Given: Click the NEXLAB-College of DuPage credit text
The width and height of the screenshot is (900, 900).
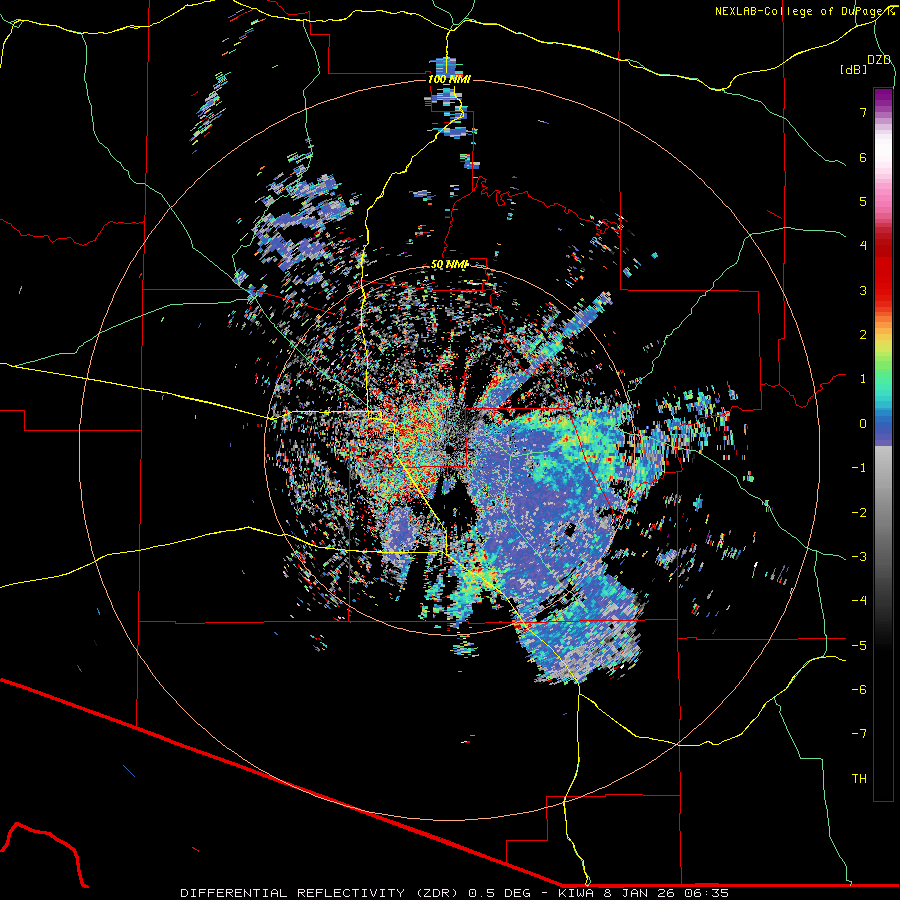Looking at the screenshot, I should click(x=804, y=11).
